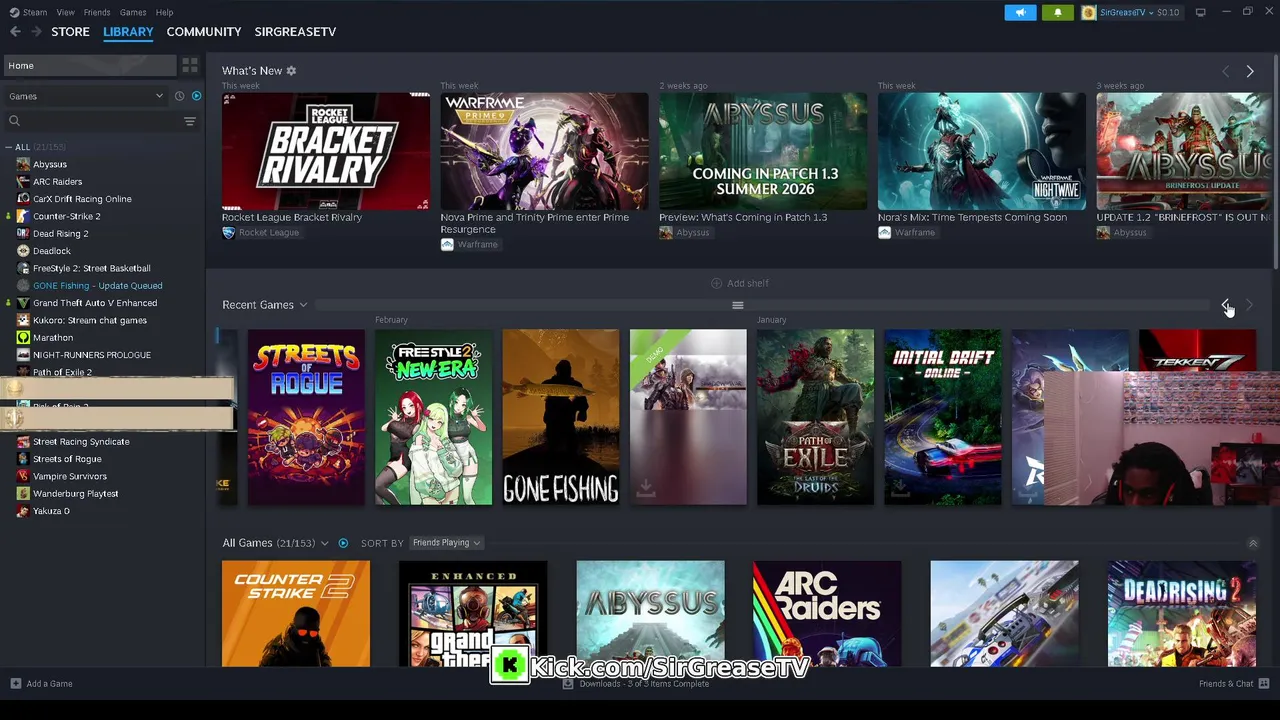1280x720 pixels.
Task: Open Friends & Chat
Action: tap(1234, 684)
